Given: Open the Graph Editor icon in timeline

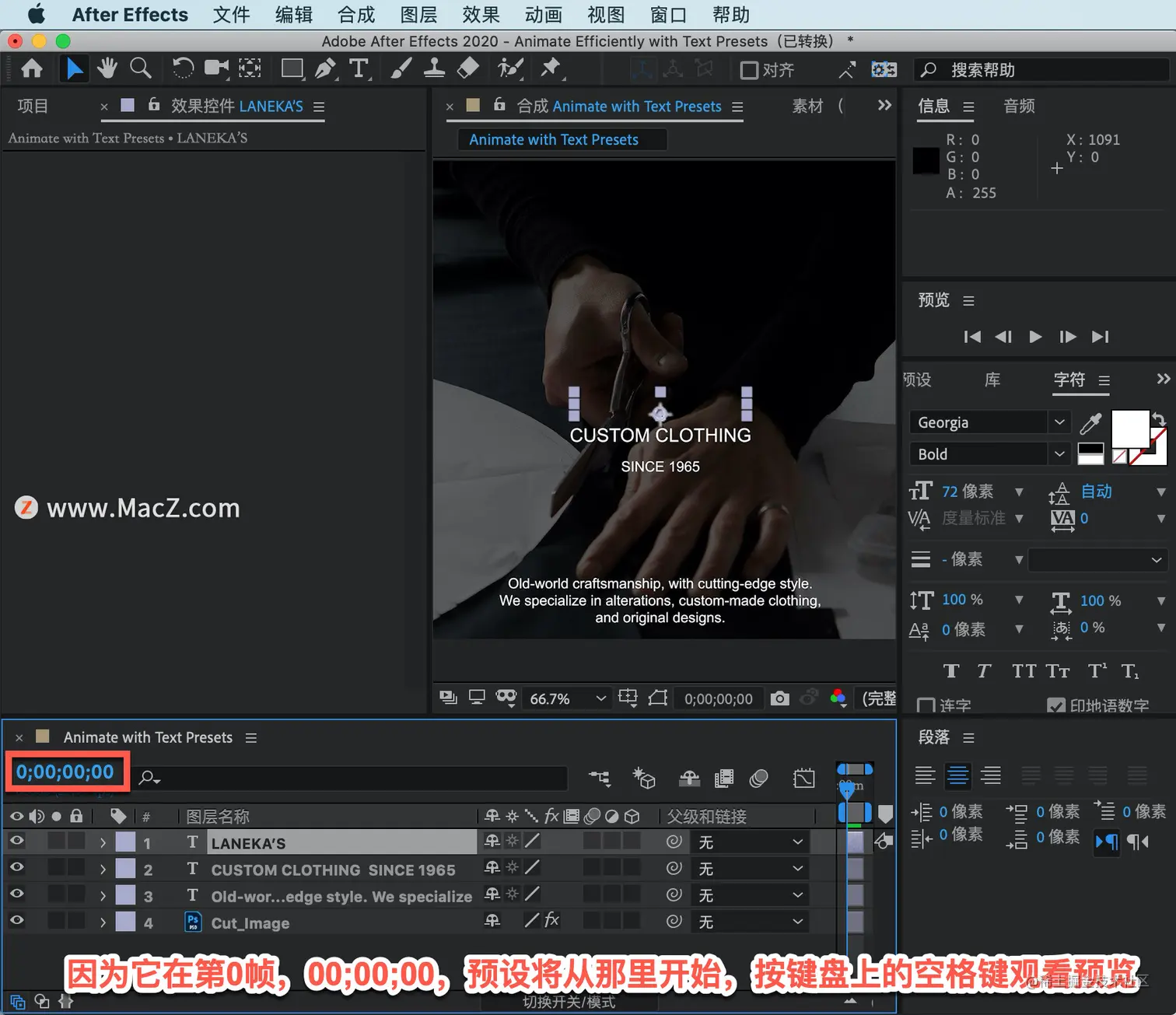Looking at the screenshot, I should 804,777.
